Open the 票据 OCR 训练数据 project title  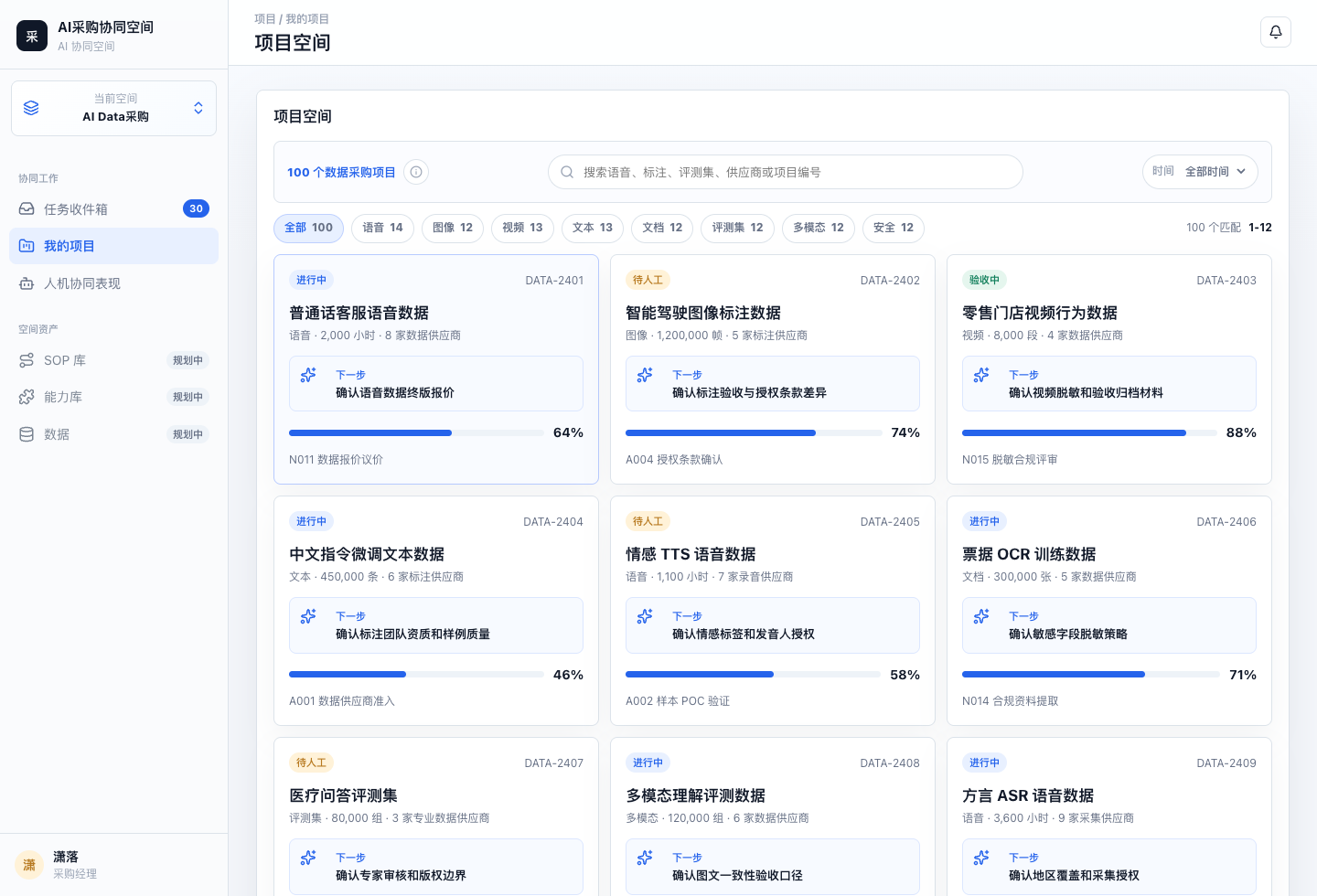[1029, 554]
